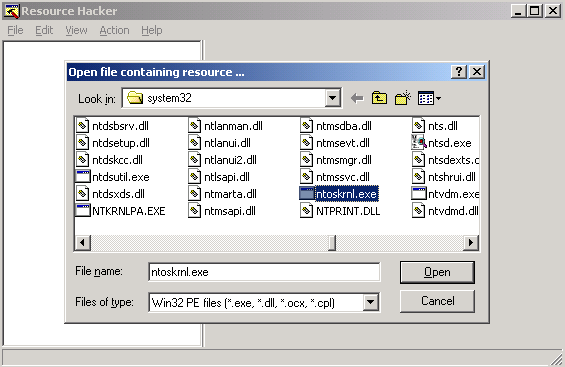Select ntmssvc.dll file icon
The width and height of the screenshot is (565, 367).
(x=307, y=176)
